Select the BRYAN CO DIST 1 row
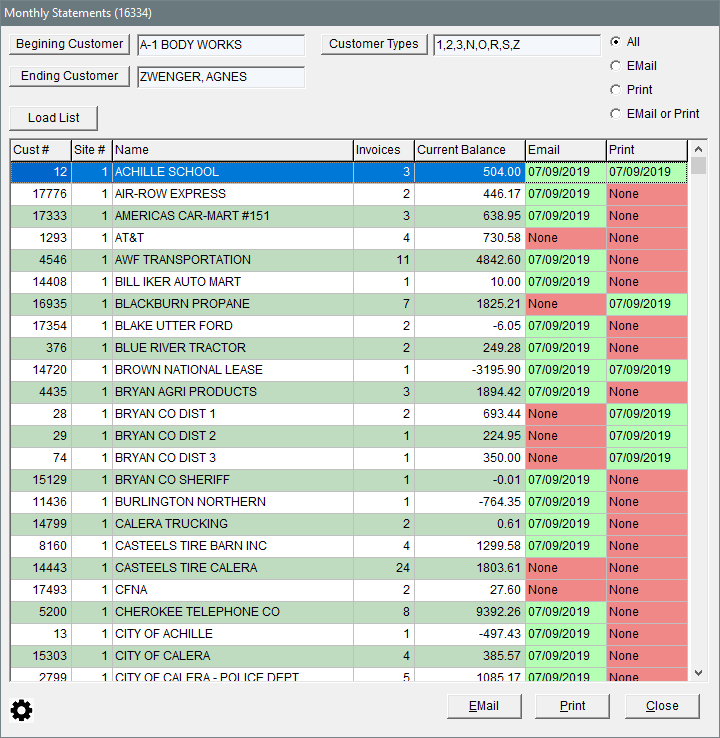The height and width of the screenshot is (738, 720). point(349,414)
